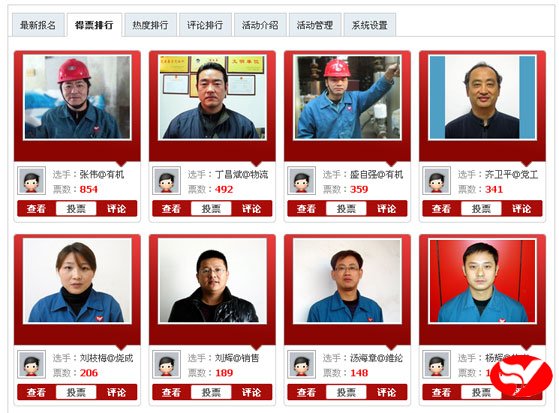Click 查看 for 汤海章@维纶

(x=307, y=392)
